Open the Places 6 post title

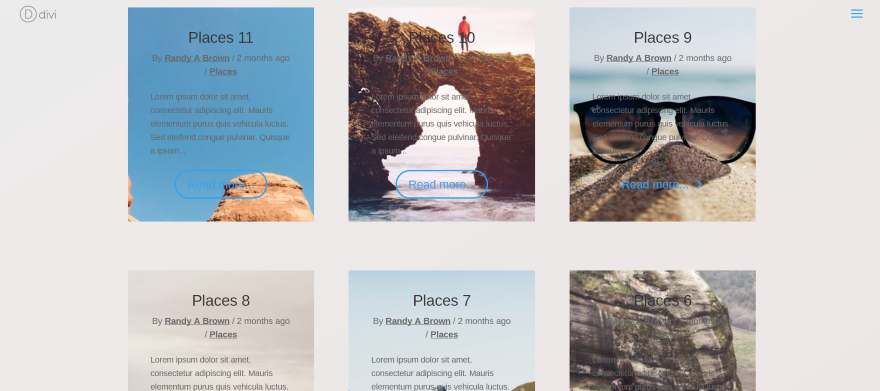coord(663,301)
